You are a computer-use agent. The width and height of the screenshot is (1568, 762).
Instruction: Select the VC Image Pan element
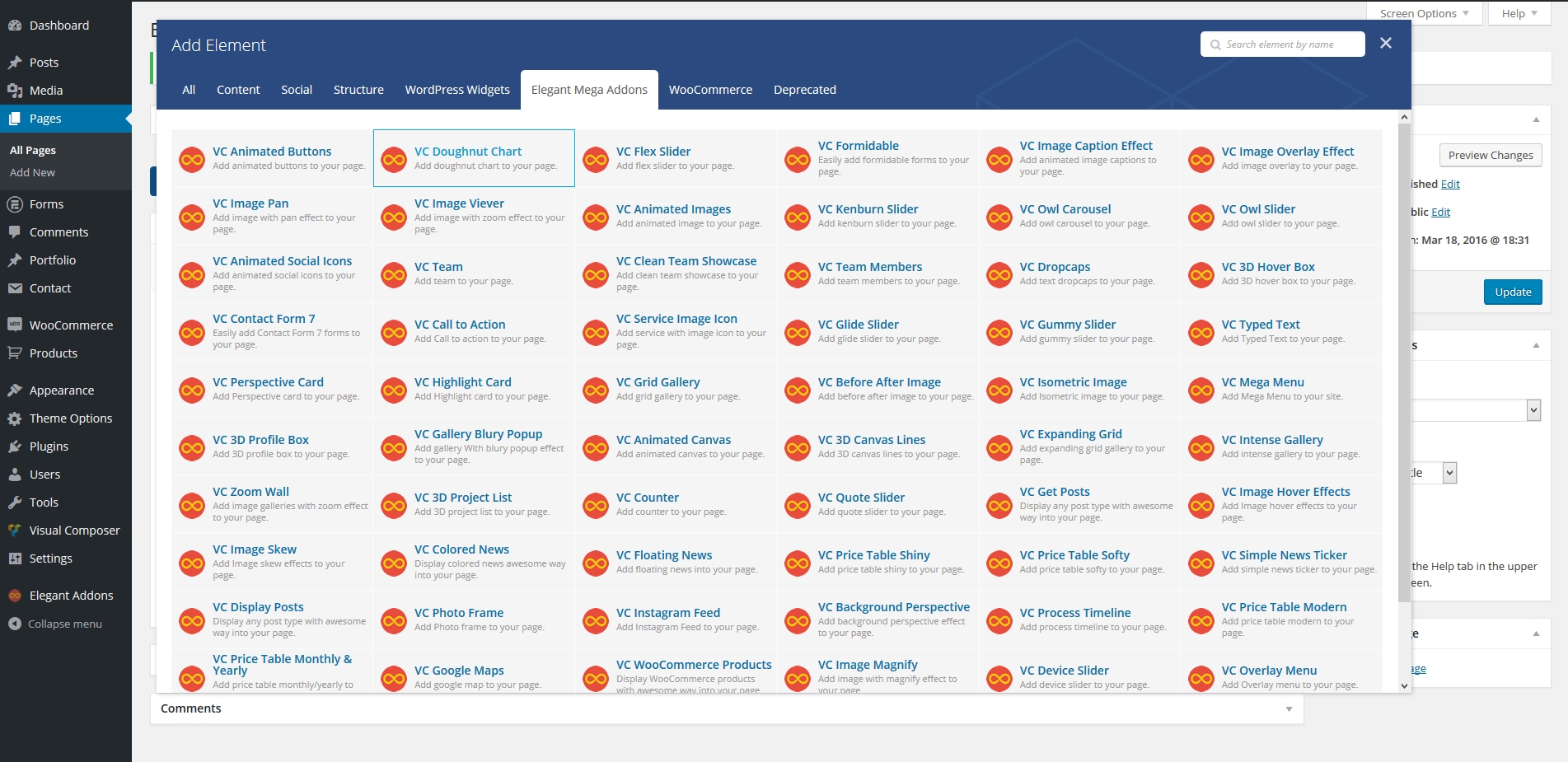(x=273, y=217)
